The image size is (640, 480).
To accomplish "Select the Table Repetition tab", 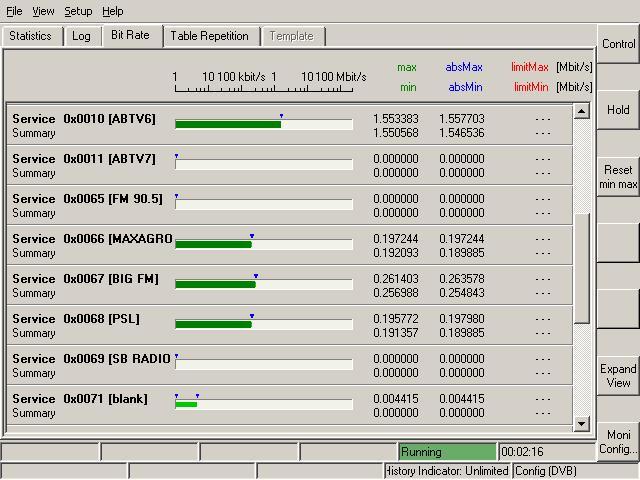I will pyautogui.click(x=209, y=36).
